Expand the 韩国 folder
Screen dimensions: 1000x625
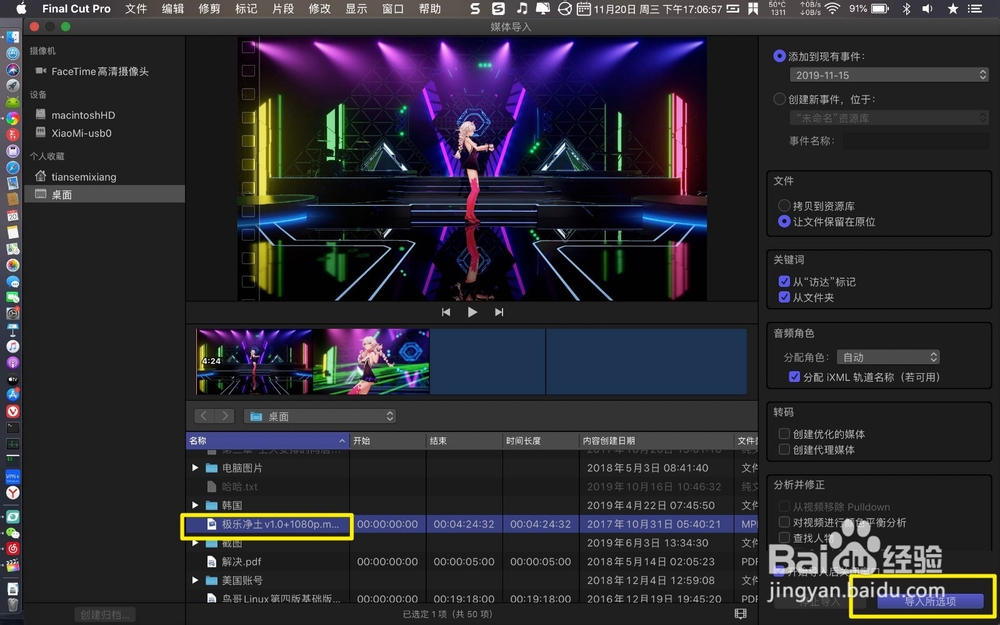[x=195, y=505]
